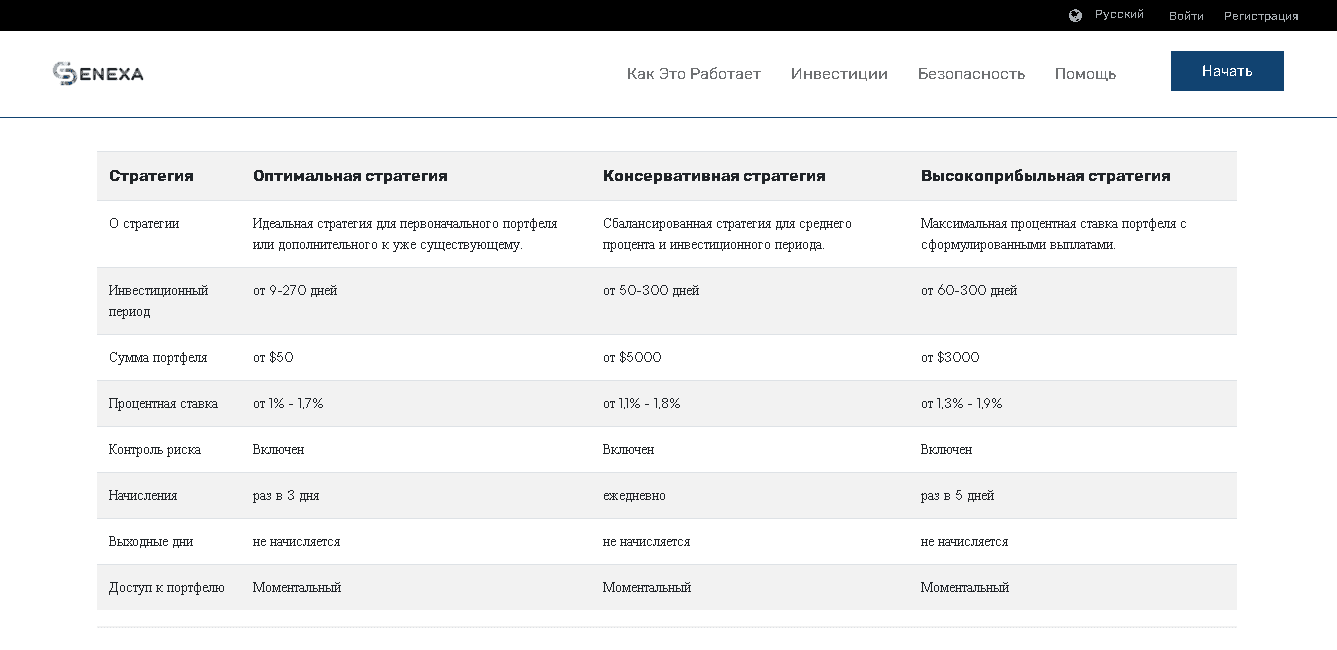1337x650 pixels.
Task: Click the Оптимальная стратегия column header
Action: coord(350,175)
